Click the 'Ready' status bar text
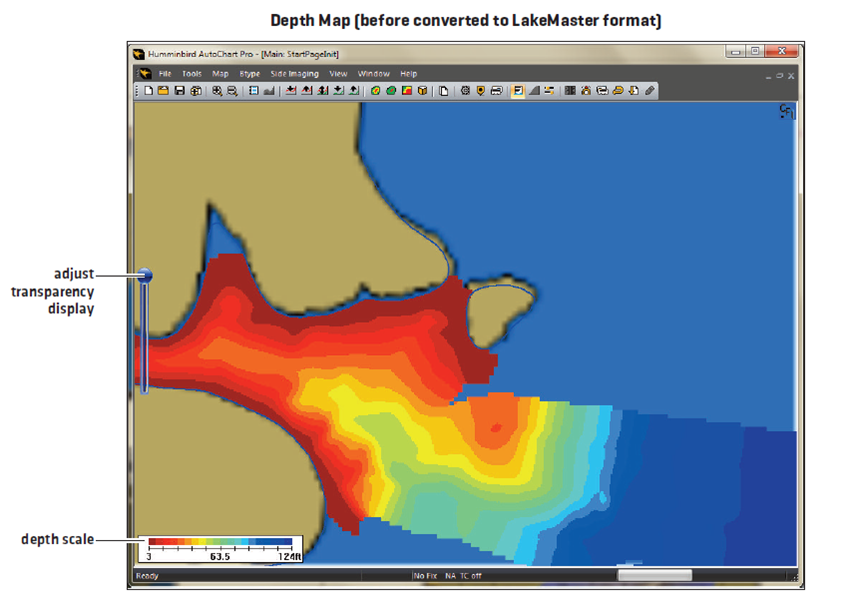844x595 pixels. pyautogui.click(x=147, y=576)
